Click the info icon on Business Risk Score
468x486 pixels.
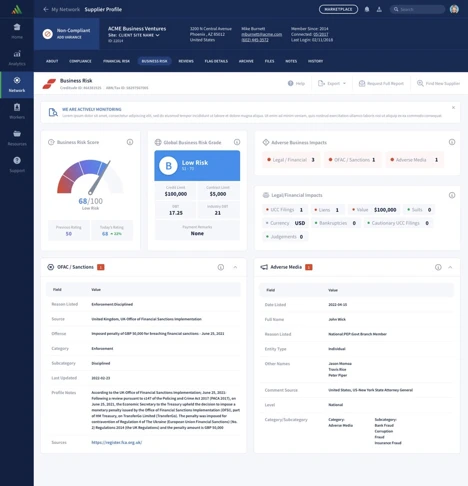point(130,142)
